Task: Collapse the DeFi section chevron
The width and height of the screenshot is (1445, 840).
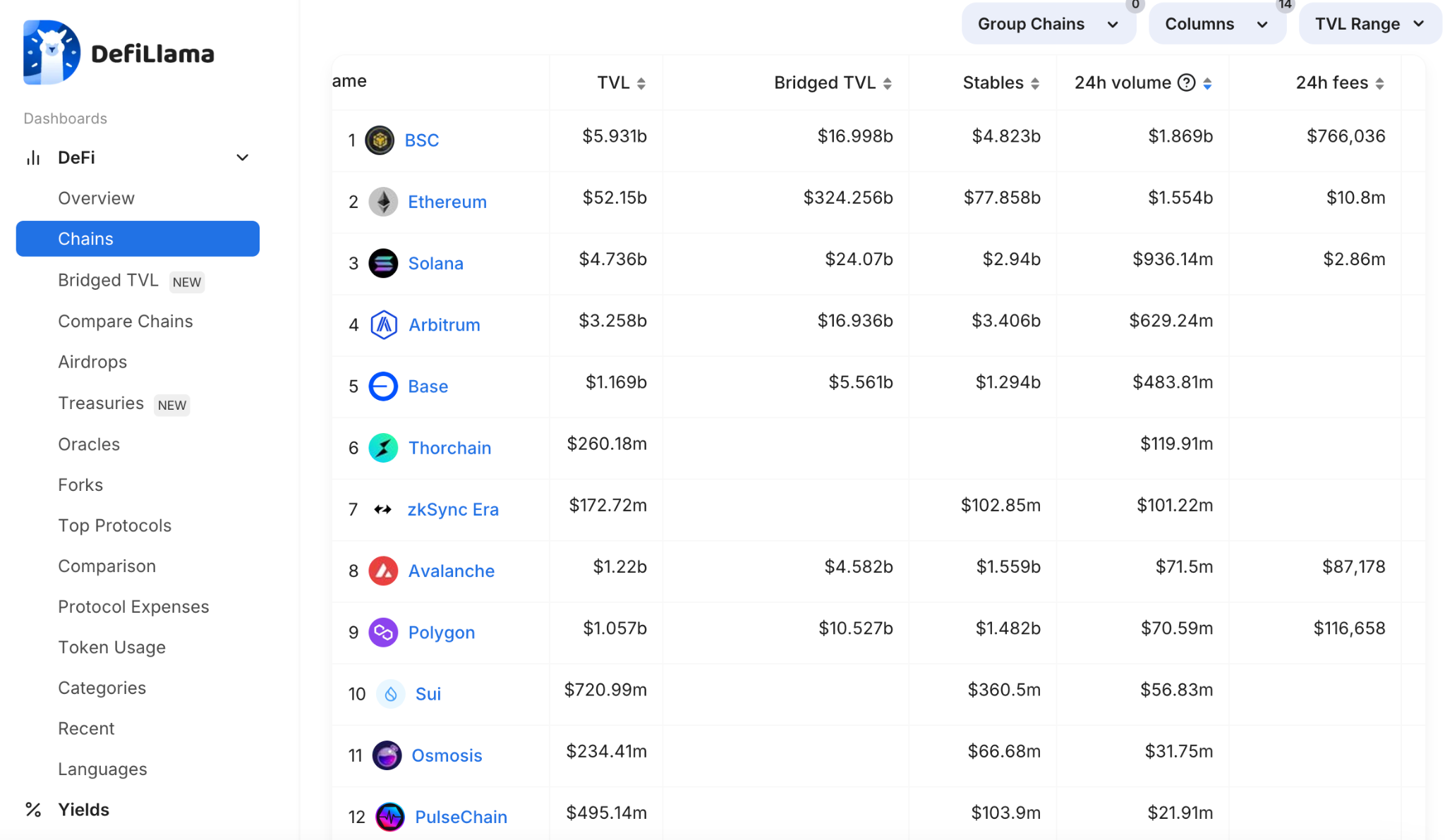Action: coord(242,157)
